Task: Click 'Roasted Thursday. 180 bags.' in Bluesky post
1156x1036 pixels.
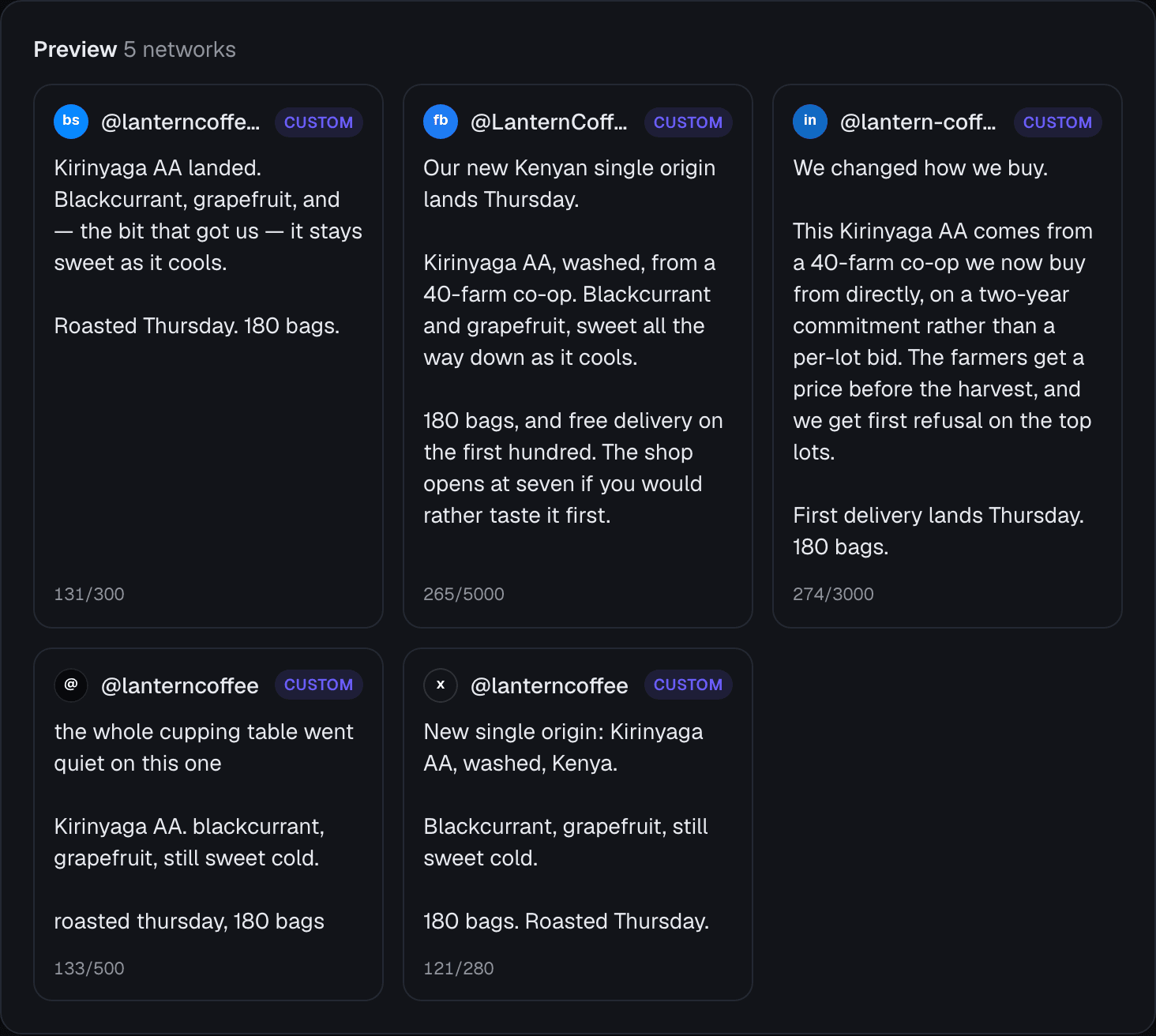Action: [x=197, y=325]
